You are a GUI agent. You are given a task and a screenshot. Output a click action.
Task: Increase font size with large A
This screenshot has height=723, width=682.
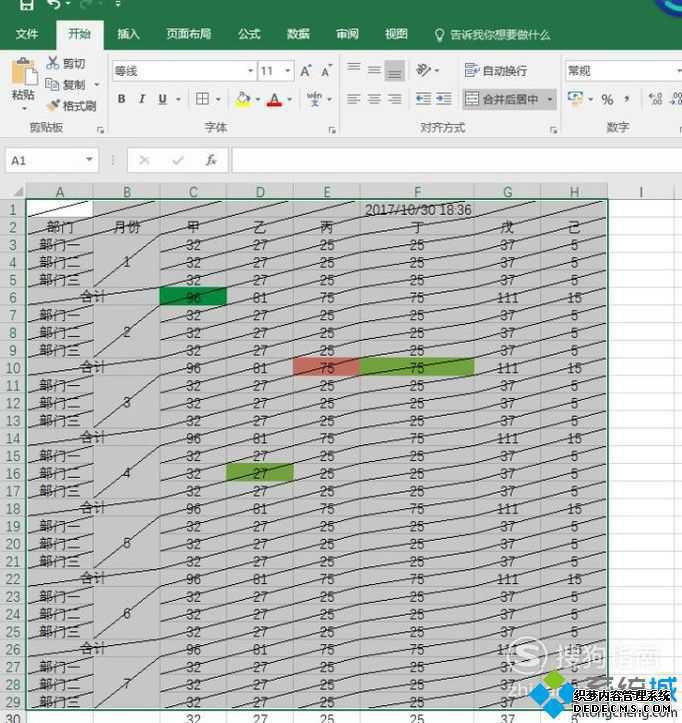coord(306,71)
